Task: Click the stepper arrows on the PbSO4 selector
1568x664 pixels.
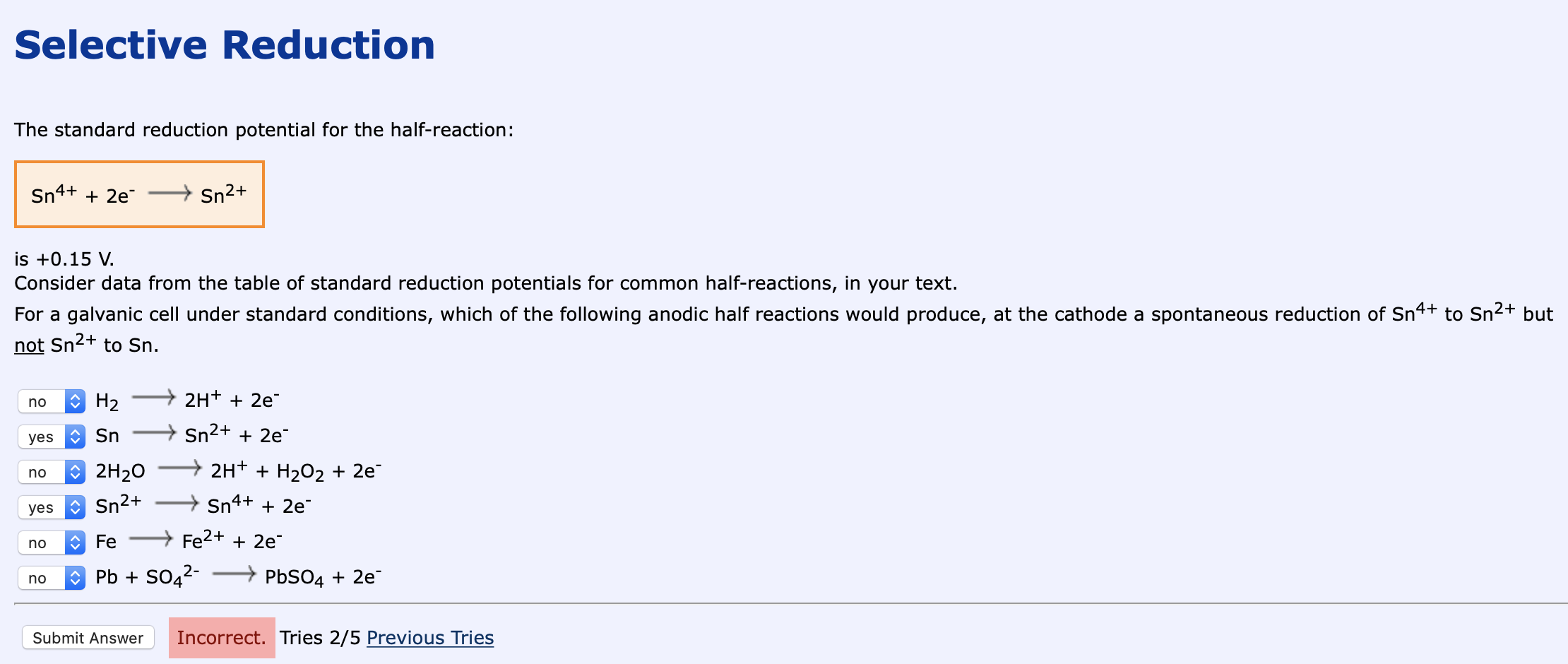Action: click(73, 578)
